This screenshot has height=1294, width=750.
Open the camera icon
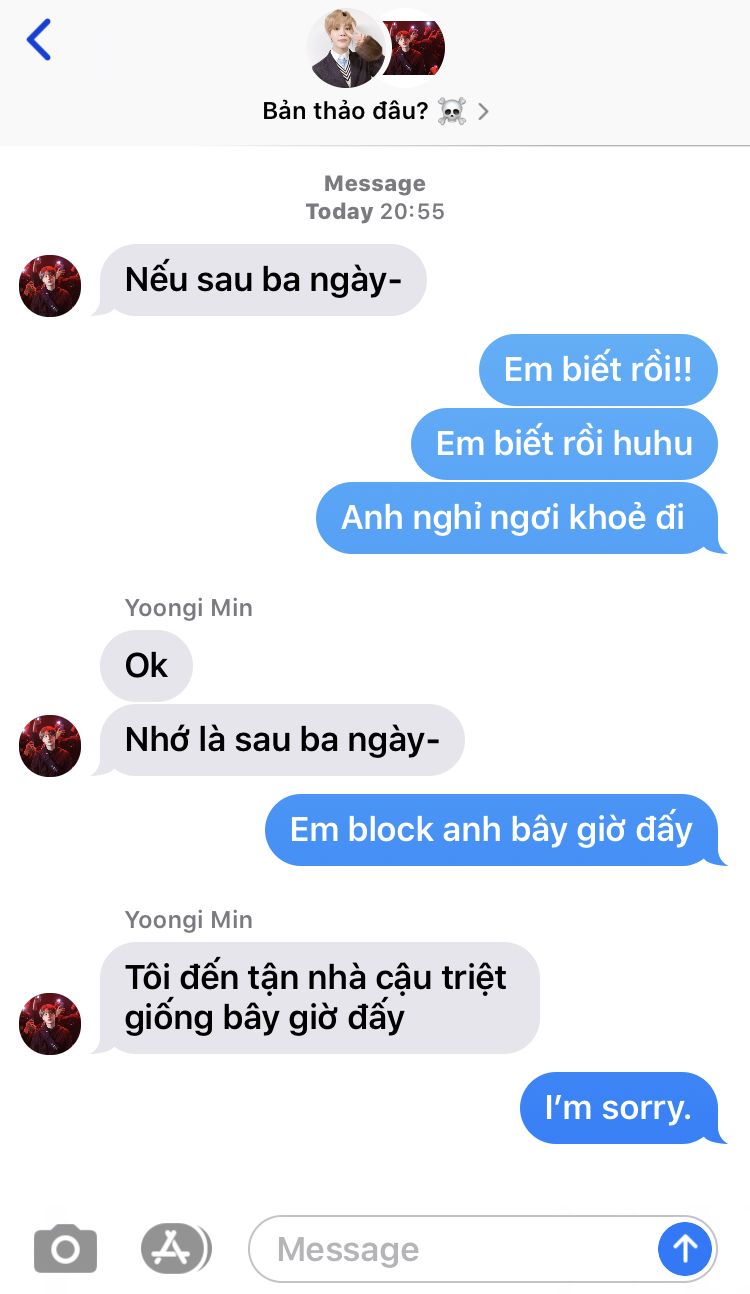coord(65,1249)
